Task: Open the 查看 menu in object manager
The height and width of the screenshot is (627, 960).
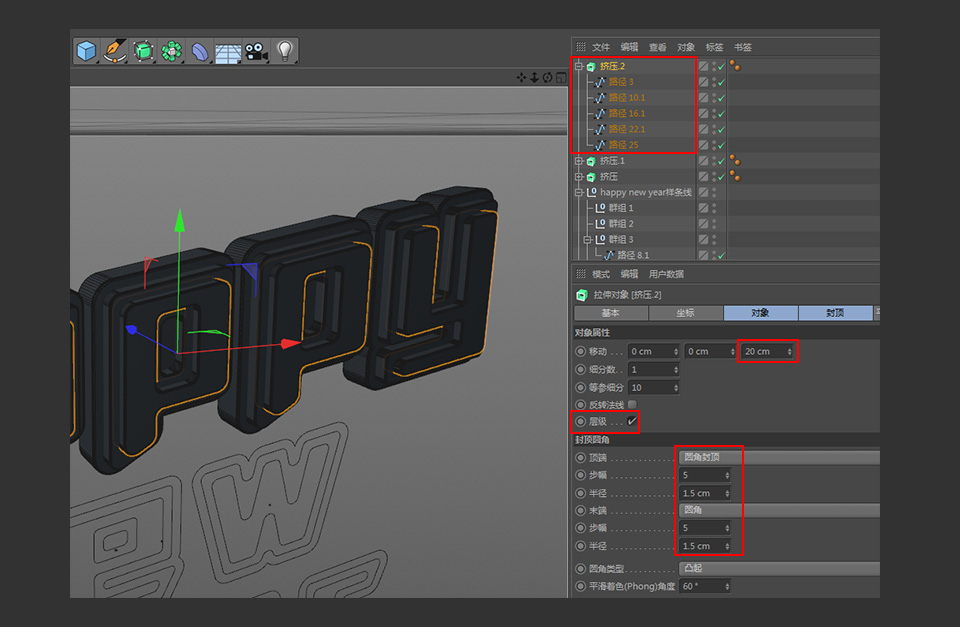Action: pos(658,47)
